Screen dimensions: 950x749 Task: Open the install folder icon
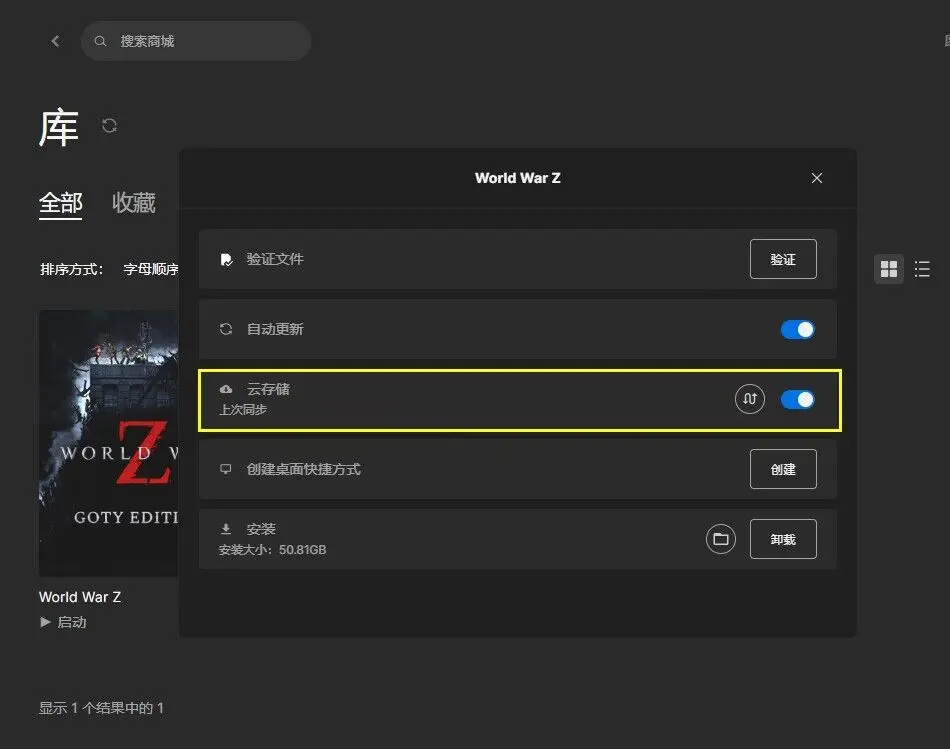pos(720,539)
